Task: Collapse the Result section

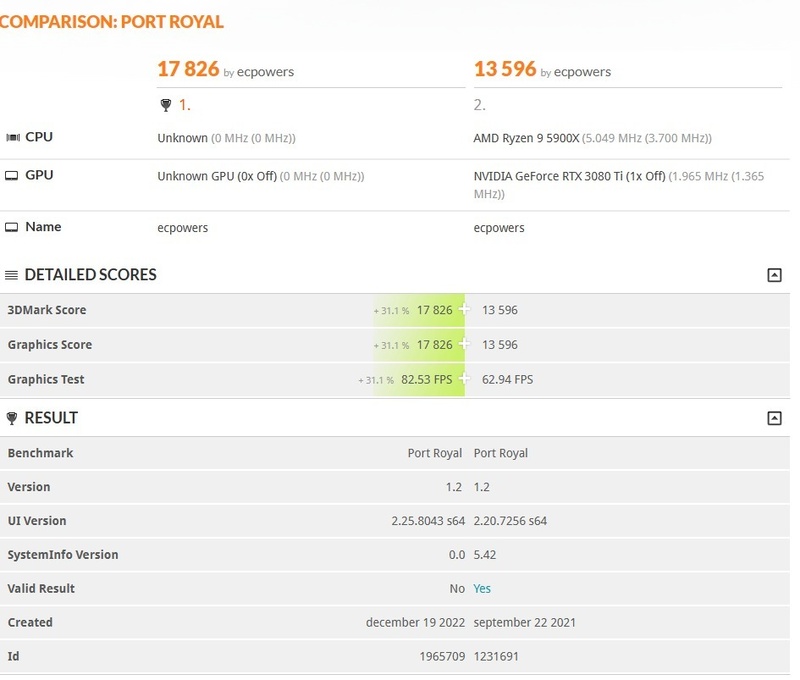Action: tap(774, 418)
